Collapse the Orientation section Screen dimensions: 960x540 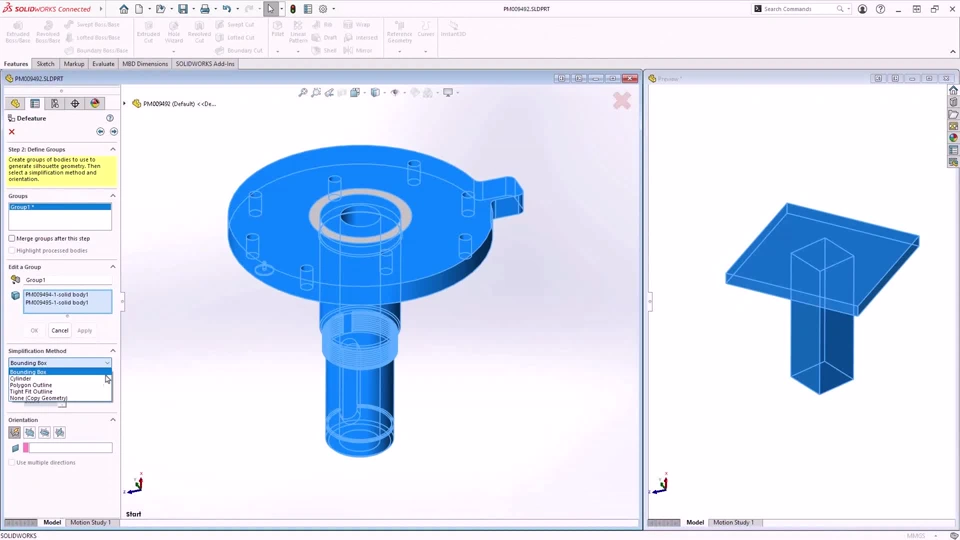(x=113, y=420)
